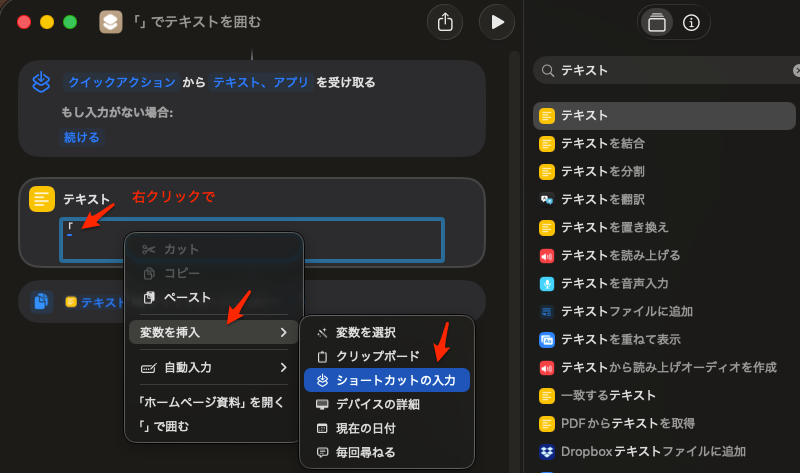Click the 一致するテキスト action icon

(x=547, y=396)
